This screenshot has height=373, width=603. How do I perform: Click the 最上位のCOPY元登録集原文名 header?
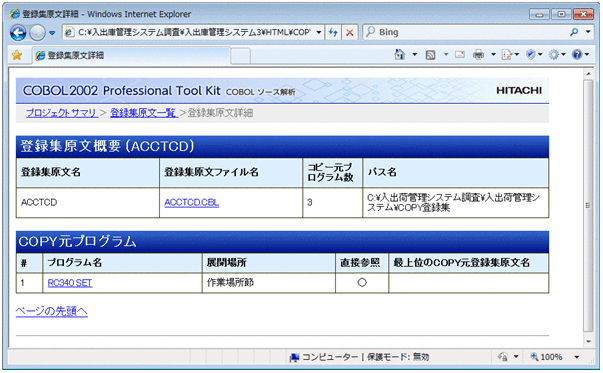pyautogui.click(x=469, y=263)
